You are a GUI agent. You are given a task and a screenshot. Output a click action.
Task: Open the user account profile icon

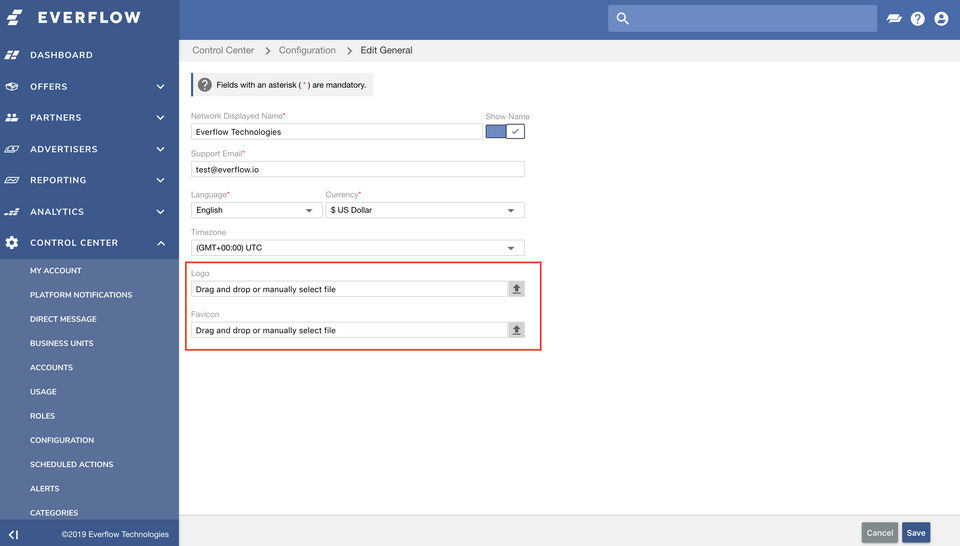pos(941,19)
